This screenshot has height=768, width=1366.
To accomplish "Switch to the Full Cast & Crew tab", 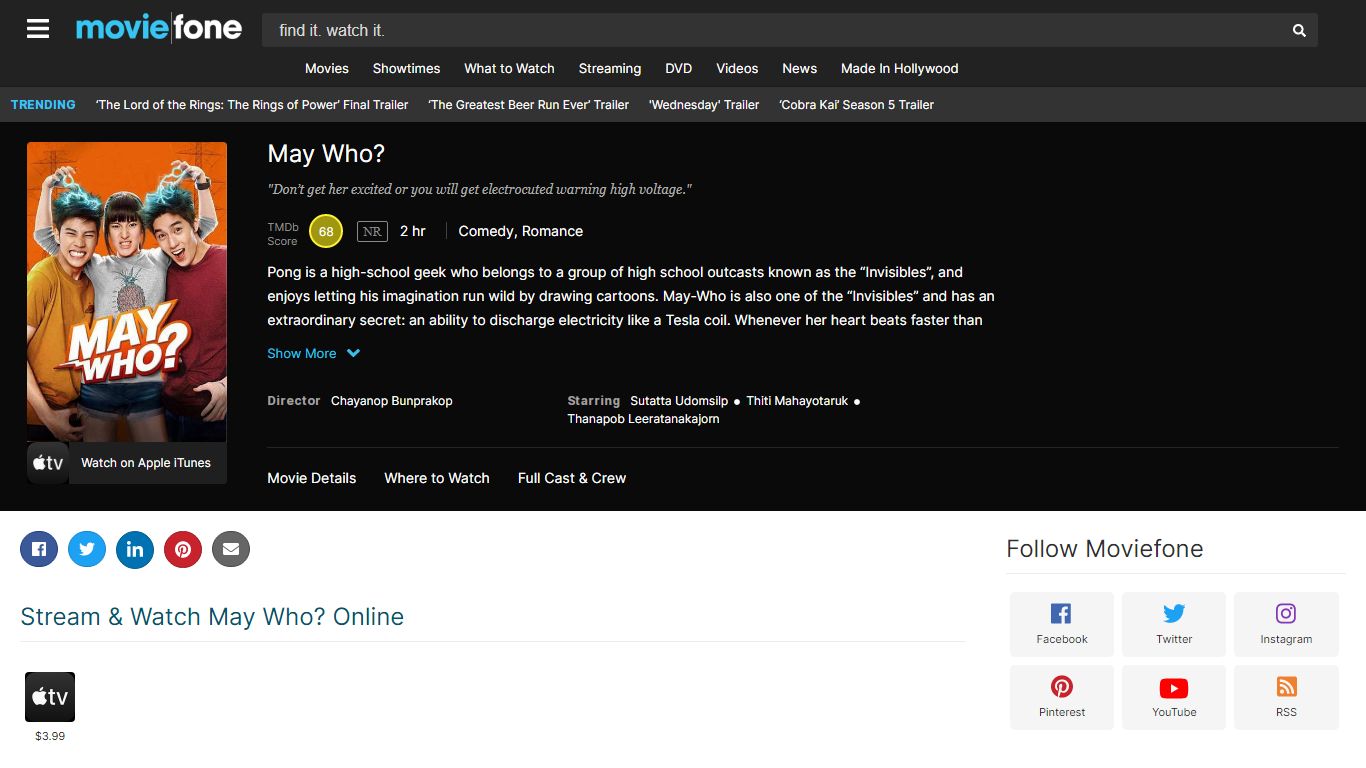I will (572, 478).
